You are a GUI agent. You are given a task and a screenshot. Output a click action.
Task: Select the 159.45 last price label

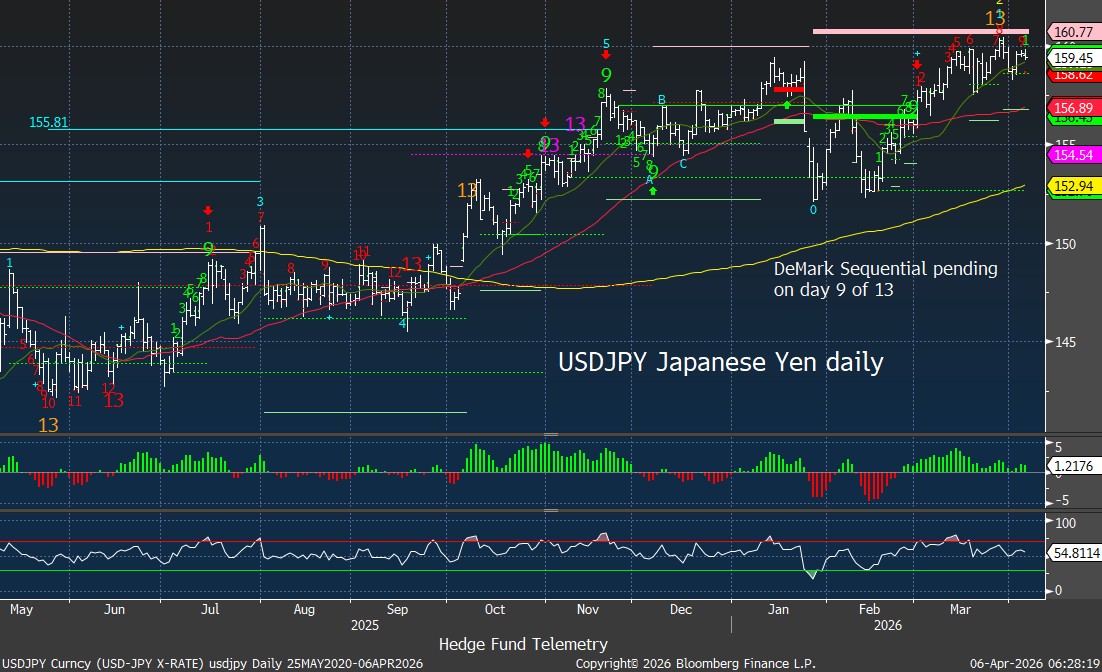tap(1073, 58)
